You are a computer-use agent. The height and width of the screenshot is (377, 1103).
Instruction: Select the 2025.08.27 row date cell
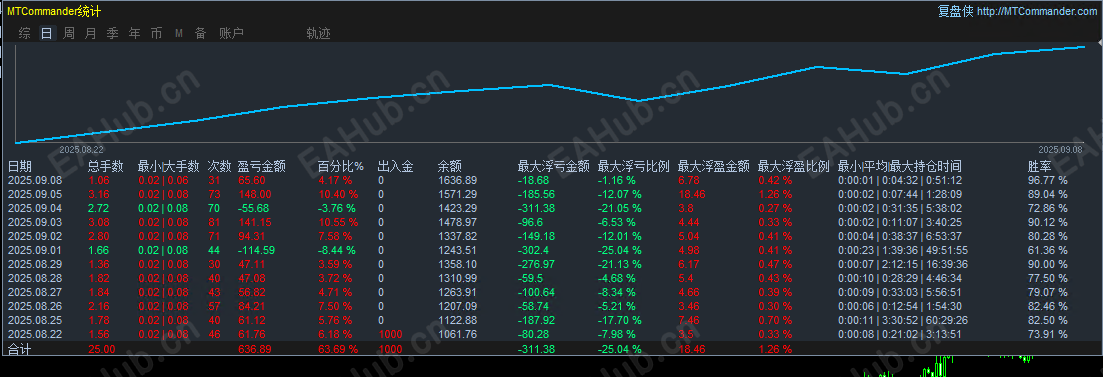[x=35, y=292]
